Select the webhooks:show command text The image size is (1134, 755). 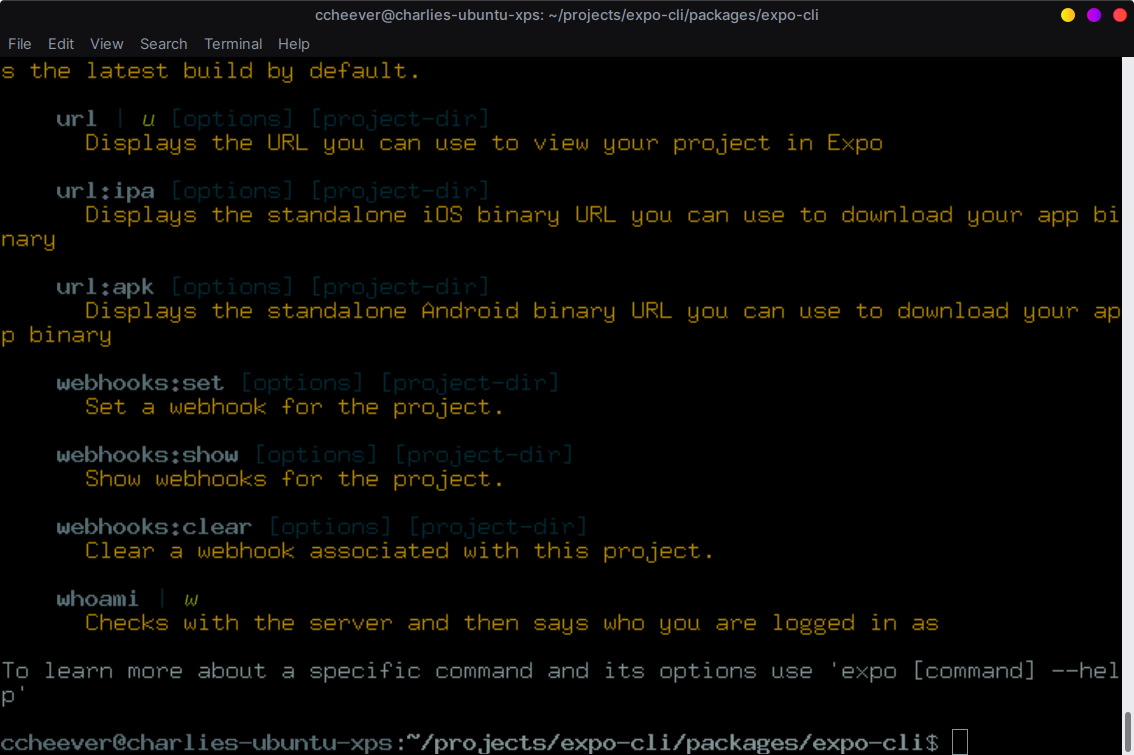point(147,454)
